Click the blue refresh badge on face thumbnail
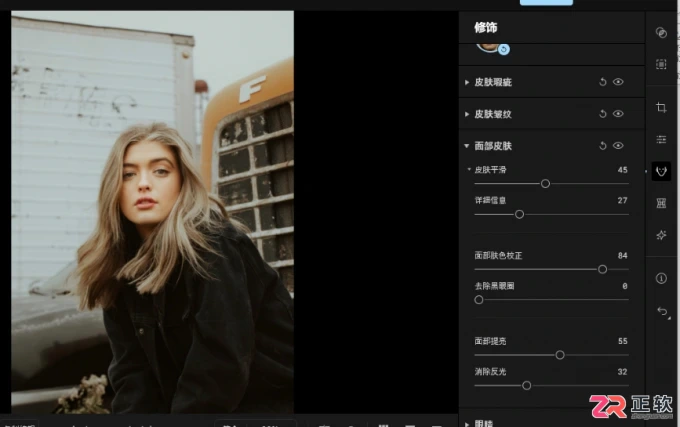This screenshot has width=680, height=427. 503,49
